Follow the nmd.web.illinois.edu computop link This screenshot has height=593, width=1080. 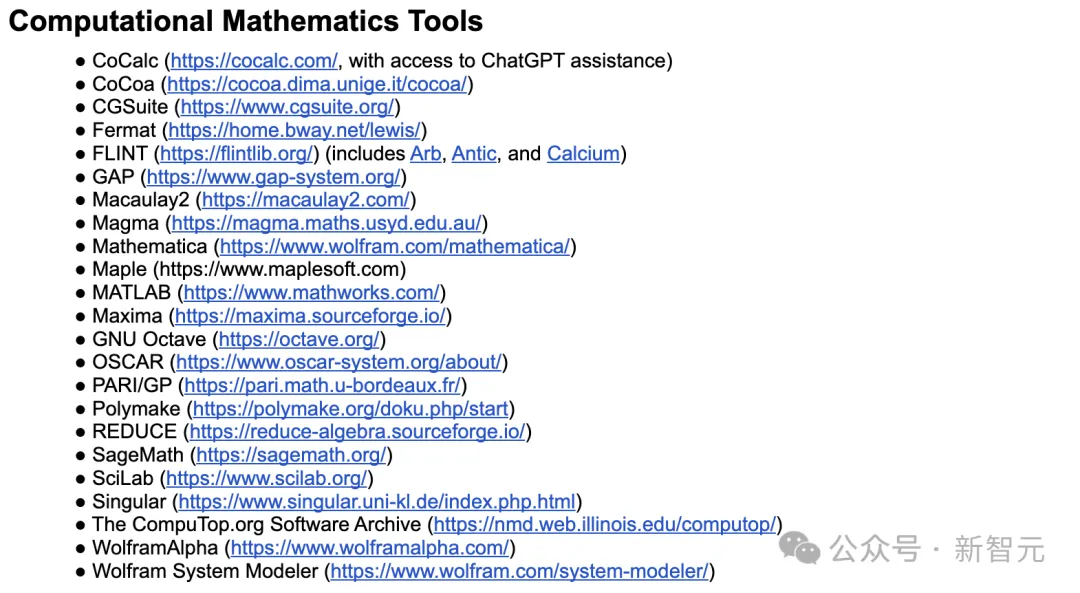click(x=605, y=525)
